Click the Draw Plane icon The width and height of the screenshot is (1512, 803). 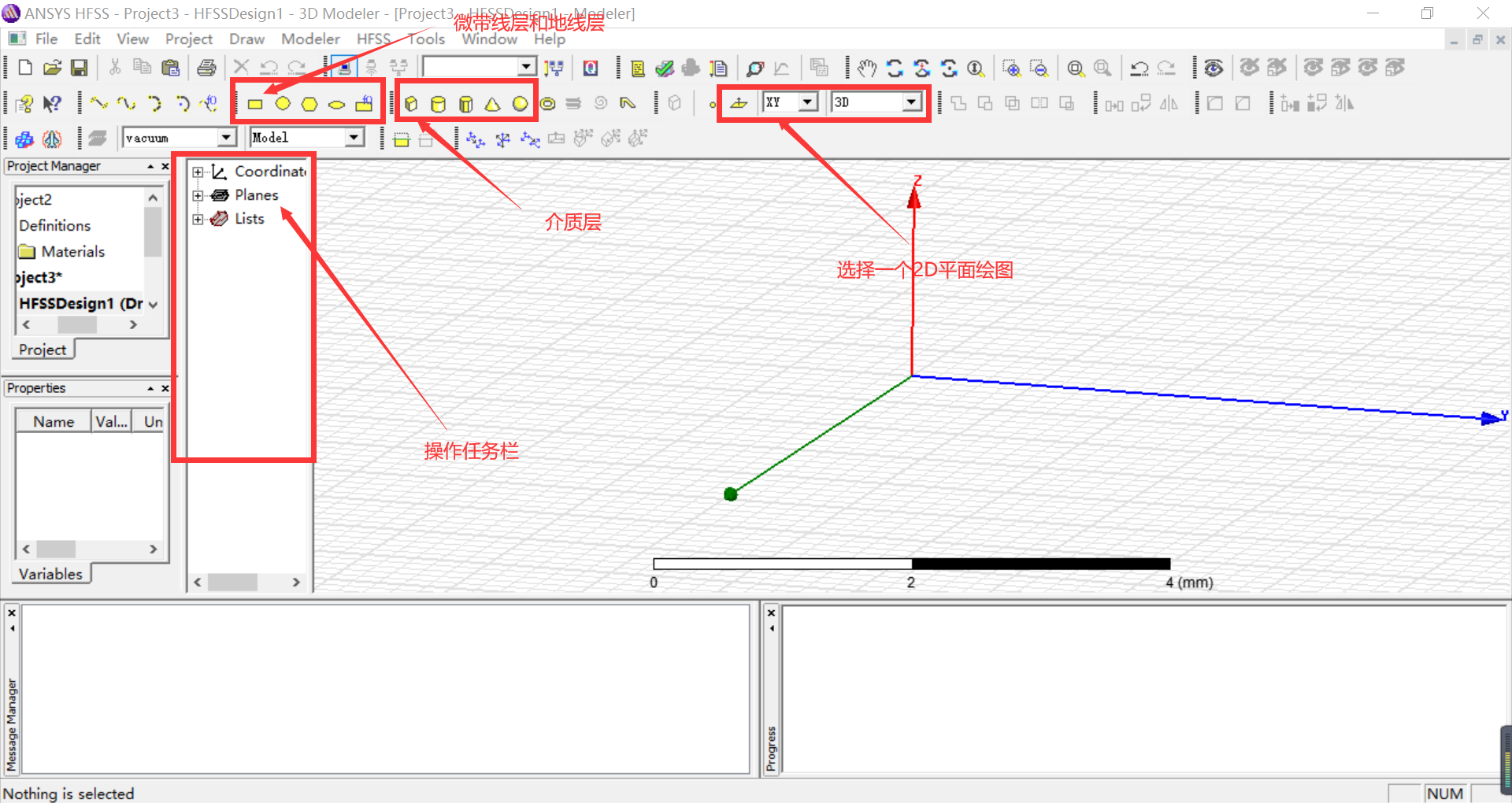739,103
